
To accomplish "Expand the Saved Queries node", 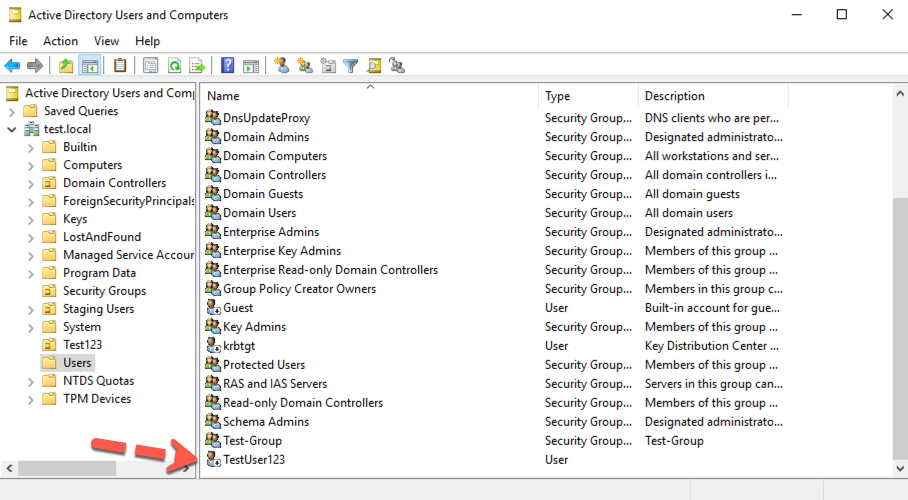I will [x=12, y=111].
